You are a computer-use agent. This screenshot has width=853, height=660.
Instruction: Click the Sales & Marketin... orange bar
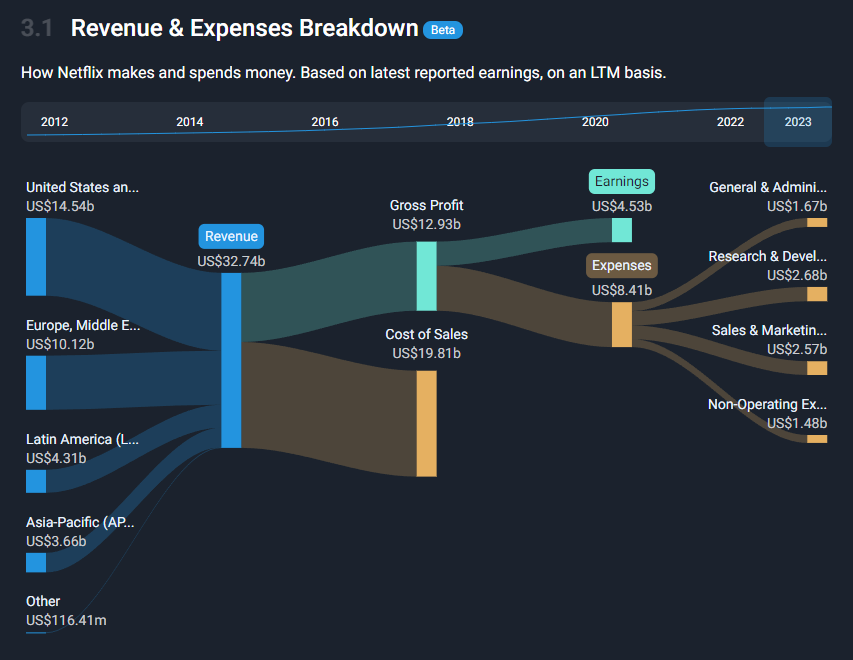(x=817, y=368)
